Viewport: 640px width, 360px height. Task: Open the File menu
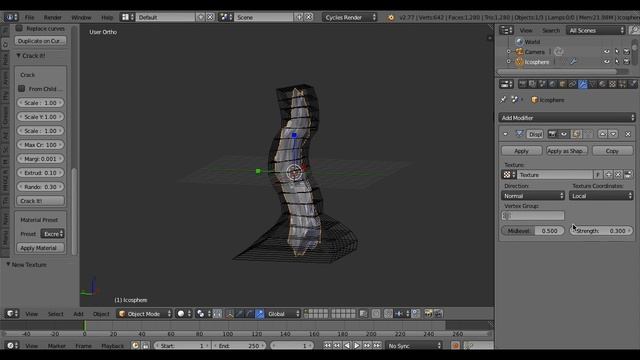pos(29,17)
